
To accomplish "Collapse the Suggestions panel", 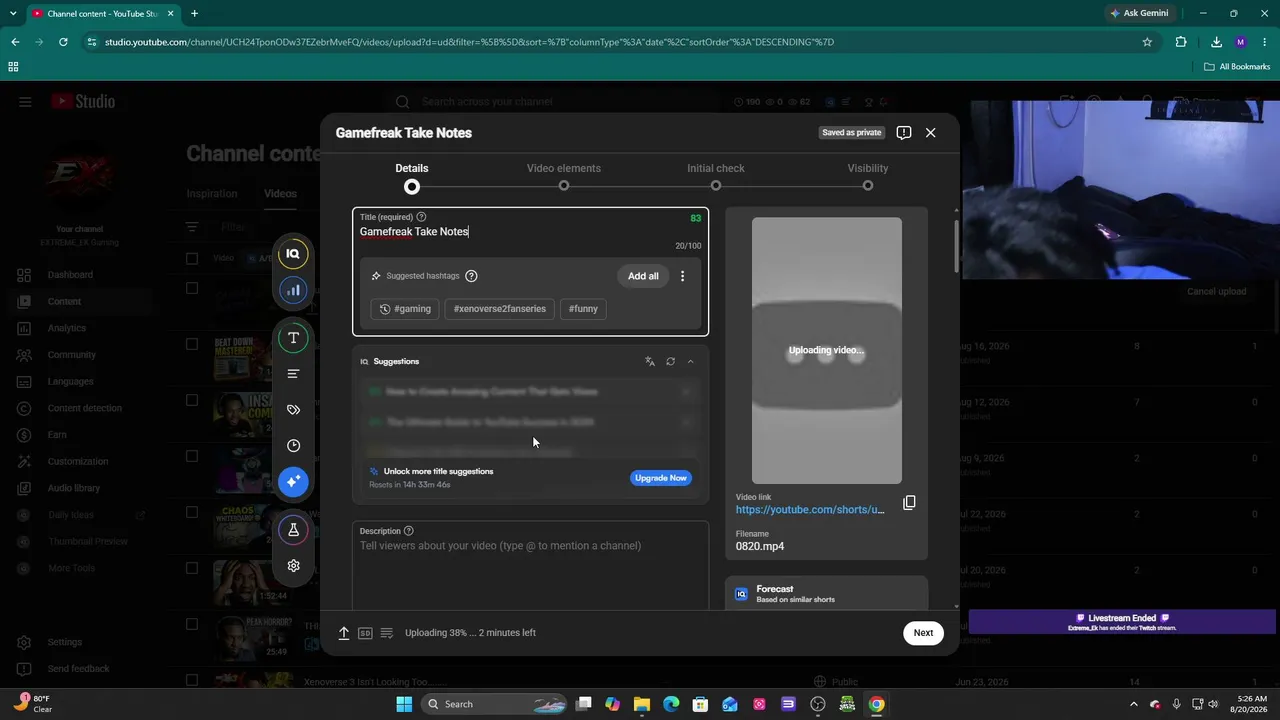I will [690, 362].
